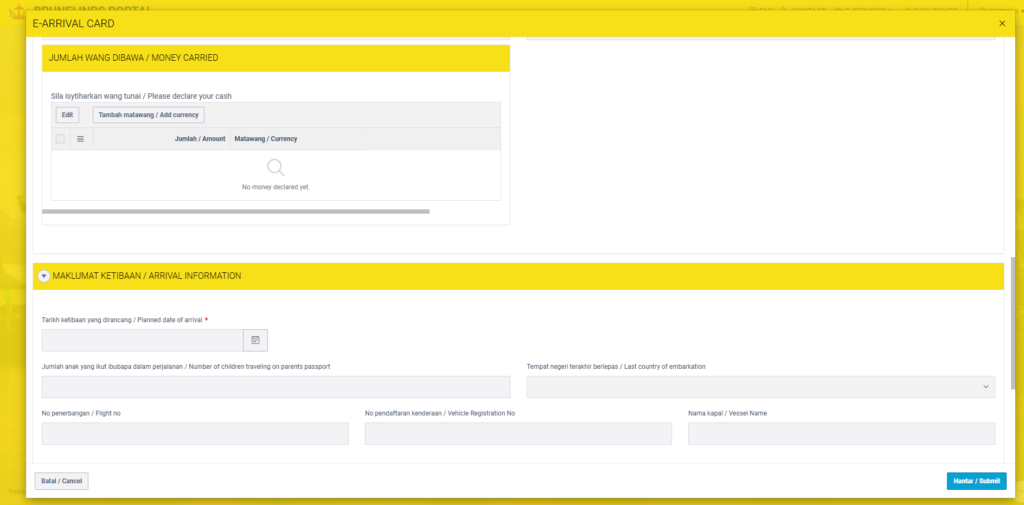Tick the select-all checkbox in money table

point(61,139)
